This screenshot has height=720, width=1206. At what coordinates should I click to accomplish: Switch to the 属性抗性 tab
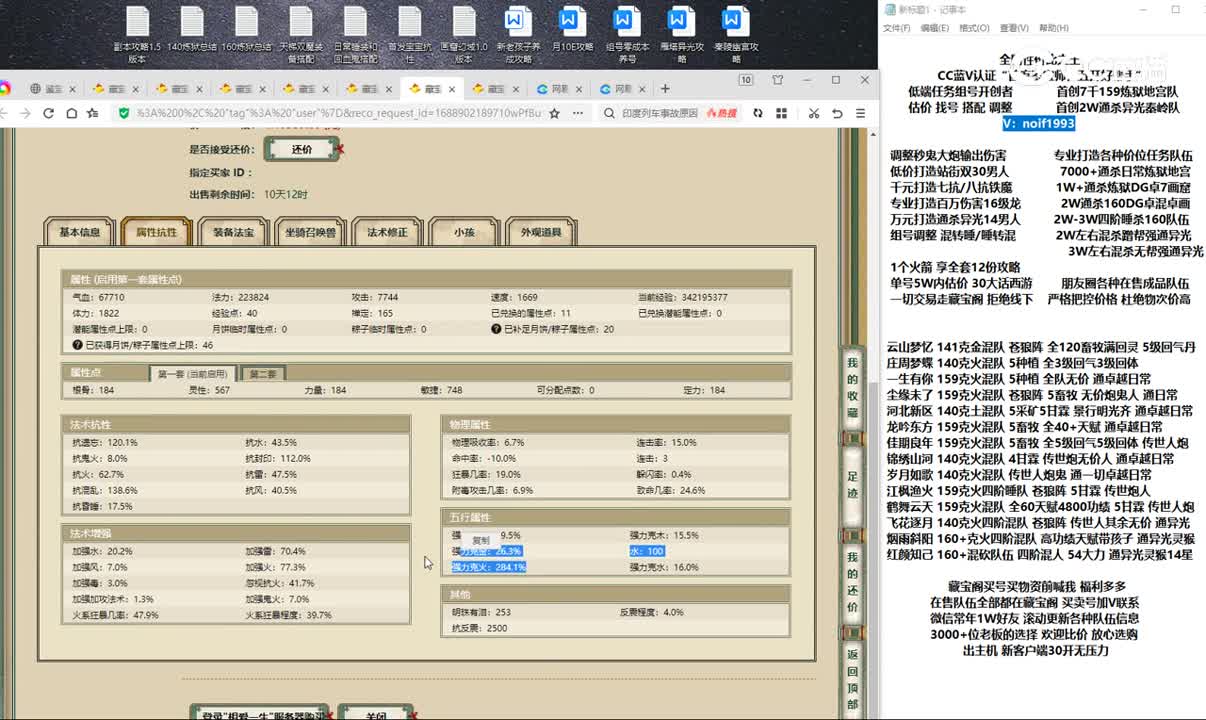coord(156,232)
